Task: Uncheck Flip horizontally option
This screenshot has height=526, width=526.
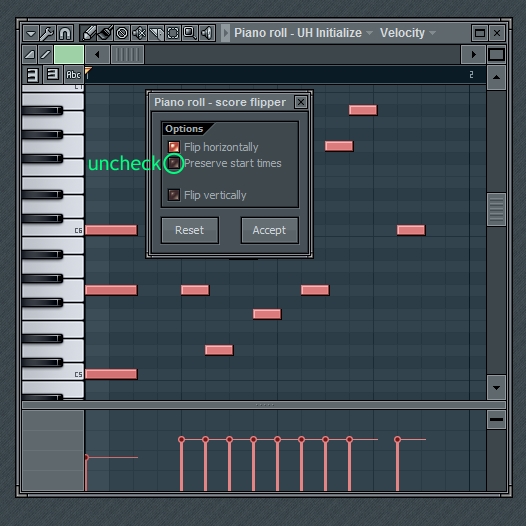Action: tap(174, 147)
